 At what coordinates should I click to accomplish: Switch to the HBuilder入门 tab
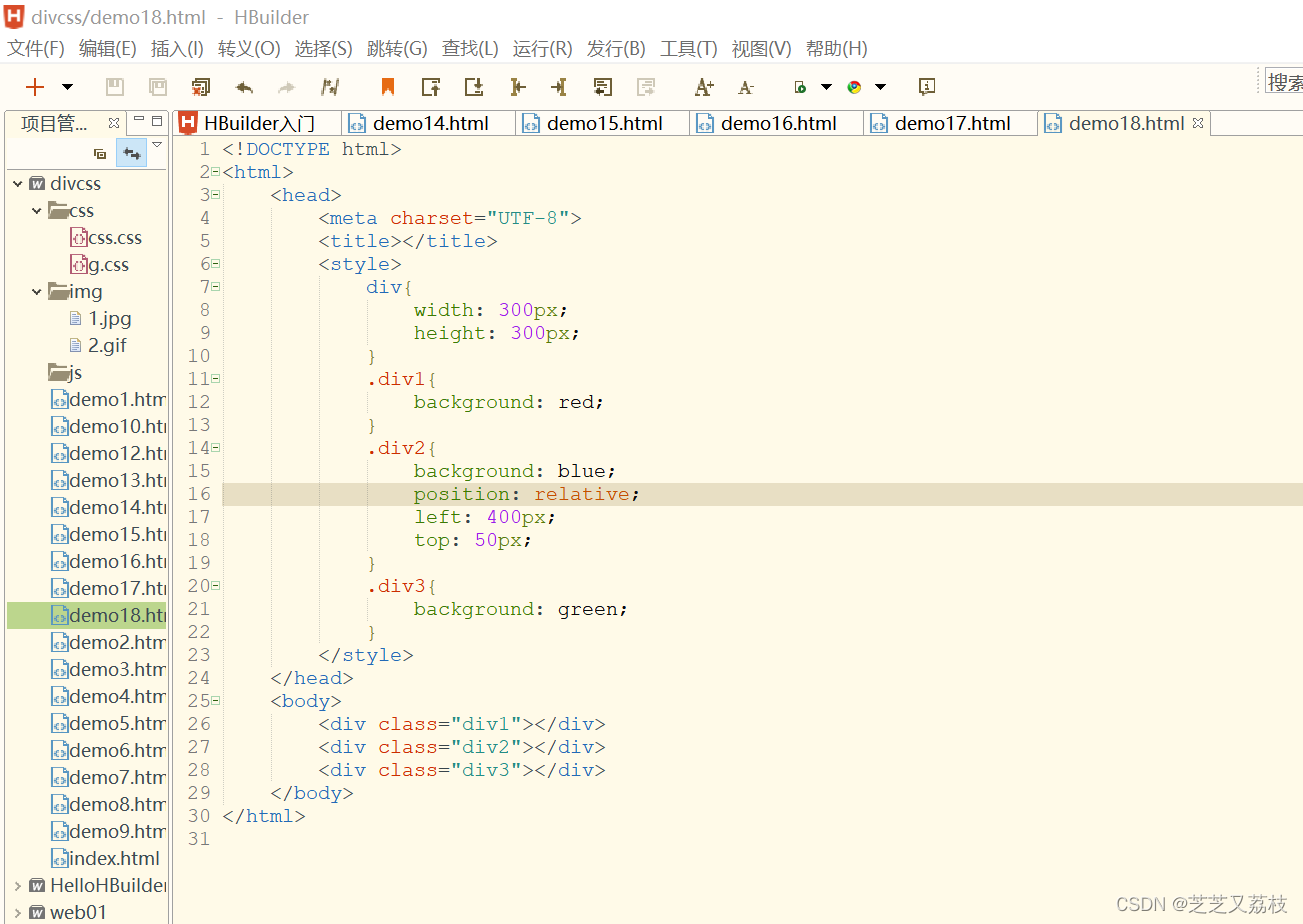pyautogui.click(x=258, y=123)
